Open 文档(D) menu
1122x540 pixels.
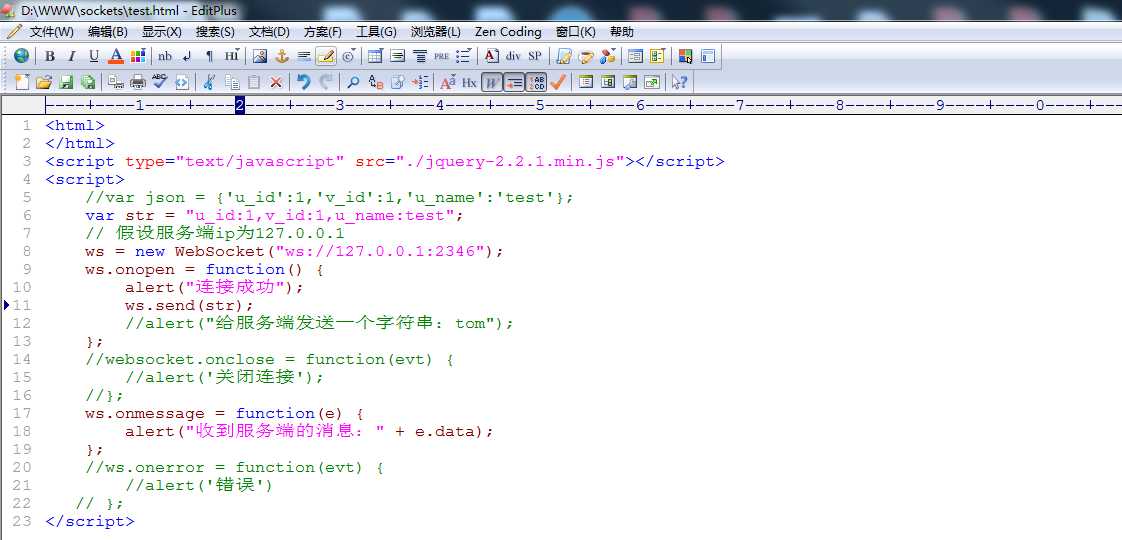pyautogui.click(x=269, y=31)
